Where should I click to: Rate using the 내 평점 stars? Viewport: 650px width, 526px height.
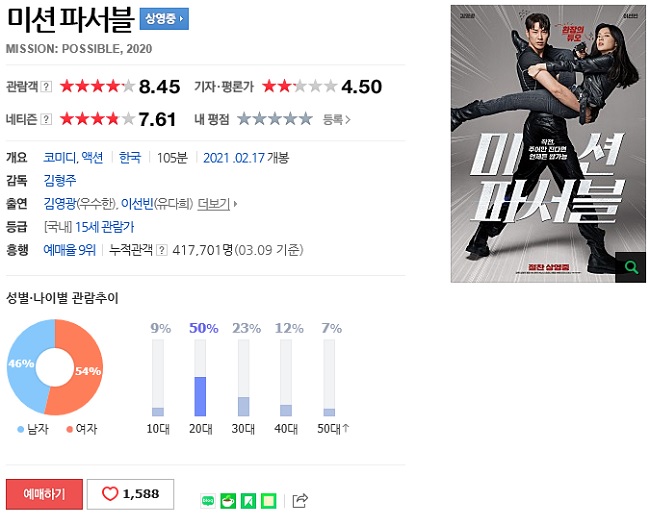[275, 119]
